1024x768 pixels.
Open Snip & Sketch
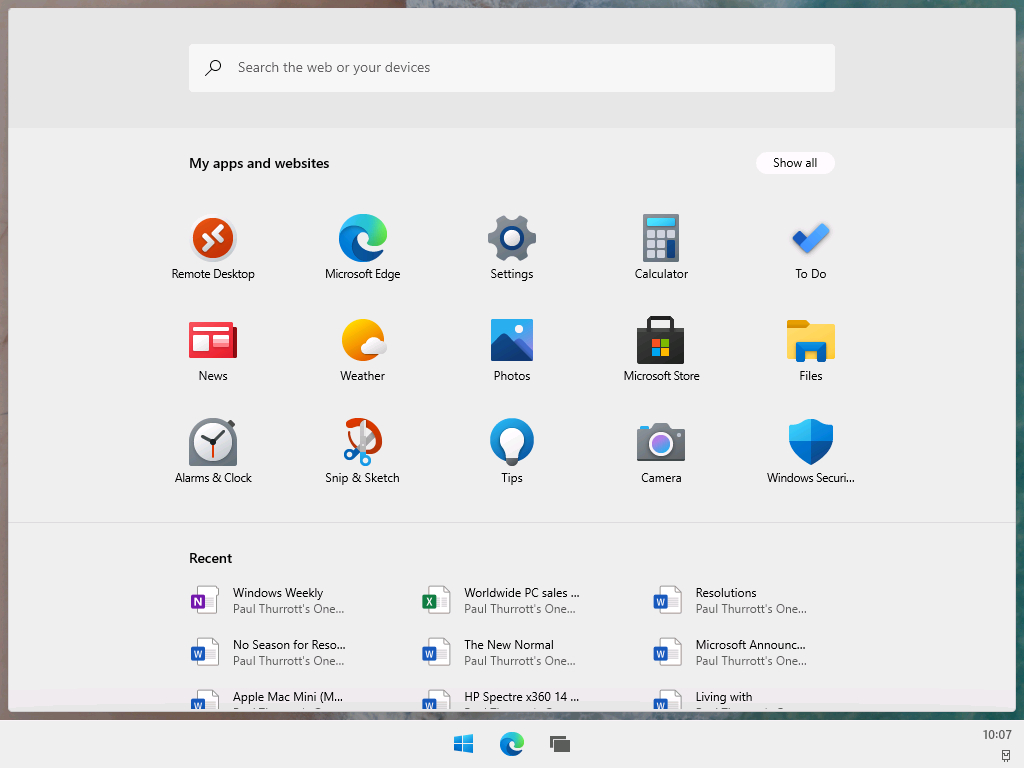[362, 451]
